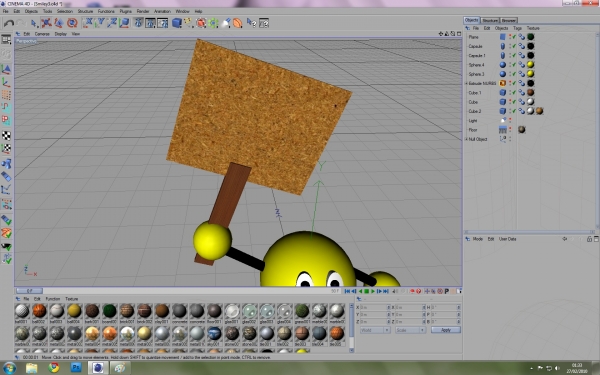Open the File menu in main menu bar
The image size is (600, 375).
click(x=5, y=11)
